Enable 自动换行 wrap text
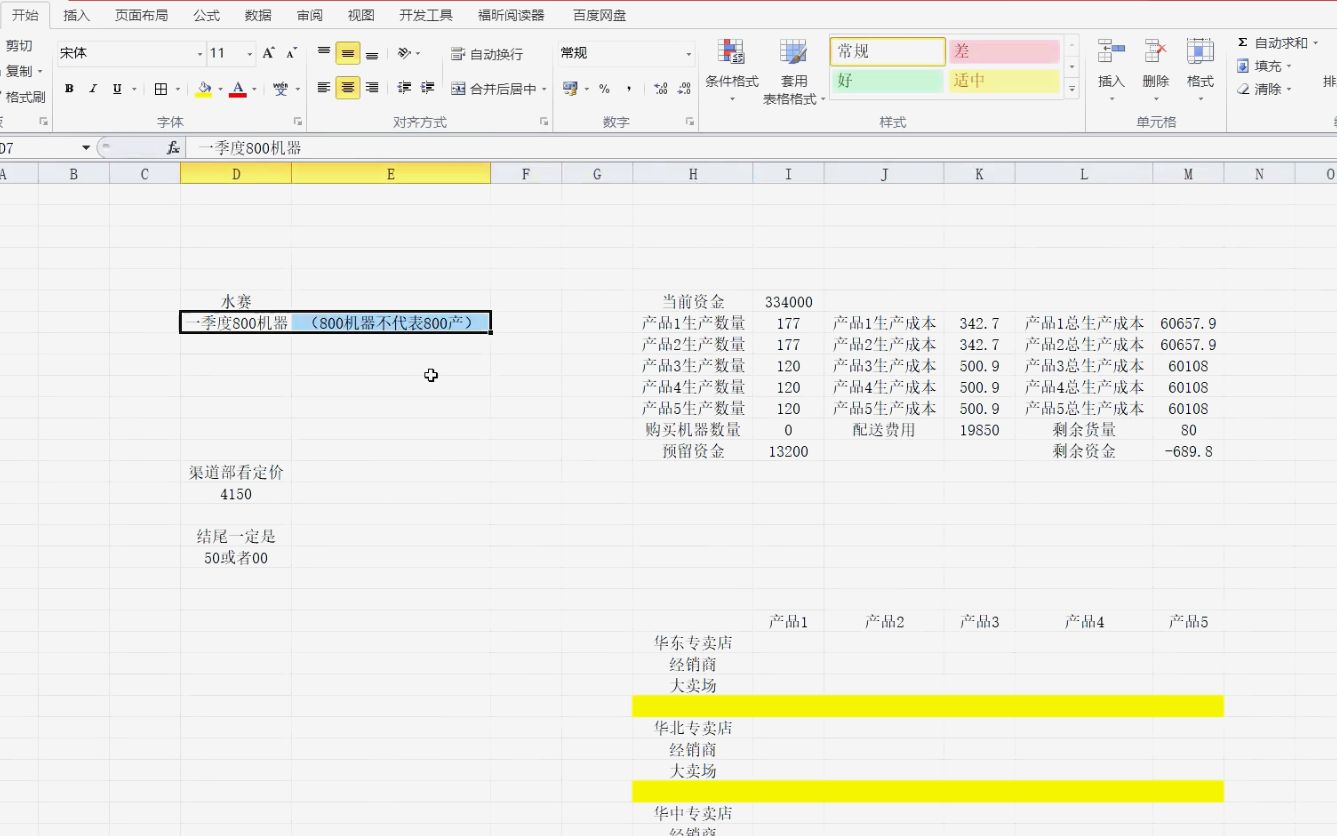This screenshot has height=836, width=1337. click(x=487, y=54)
